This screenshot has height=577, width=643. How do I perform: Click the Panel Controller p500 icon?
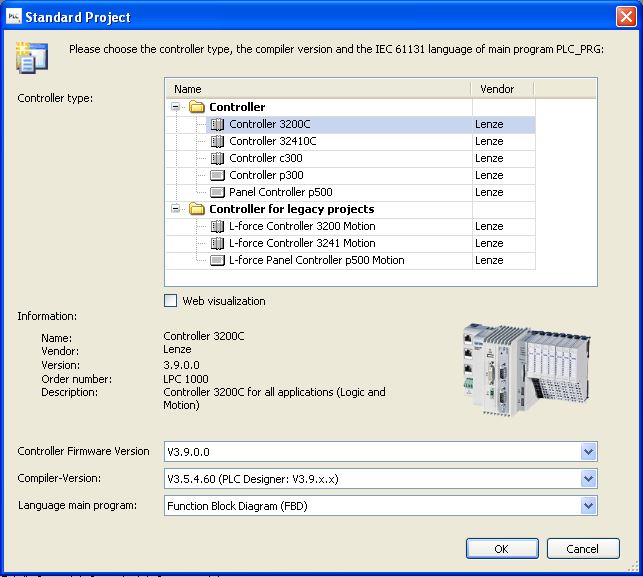[217, 192]
